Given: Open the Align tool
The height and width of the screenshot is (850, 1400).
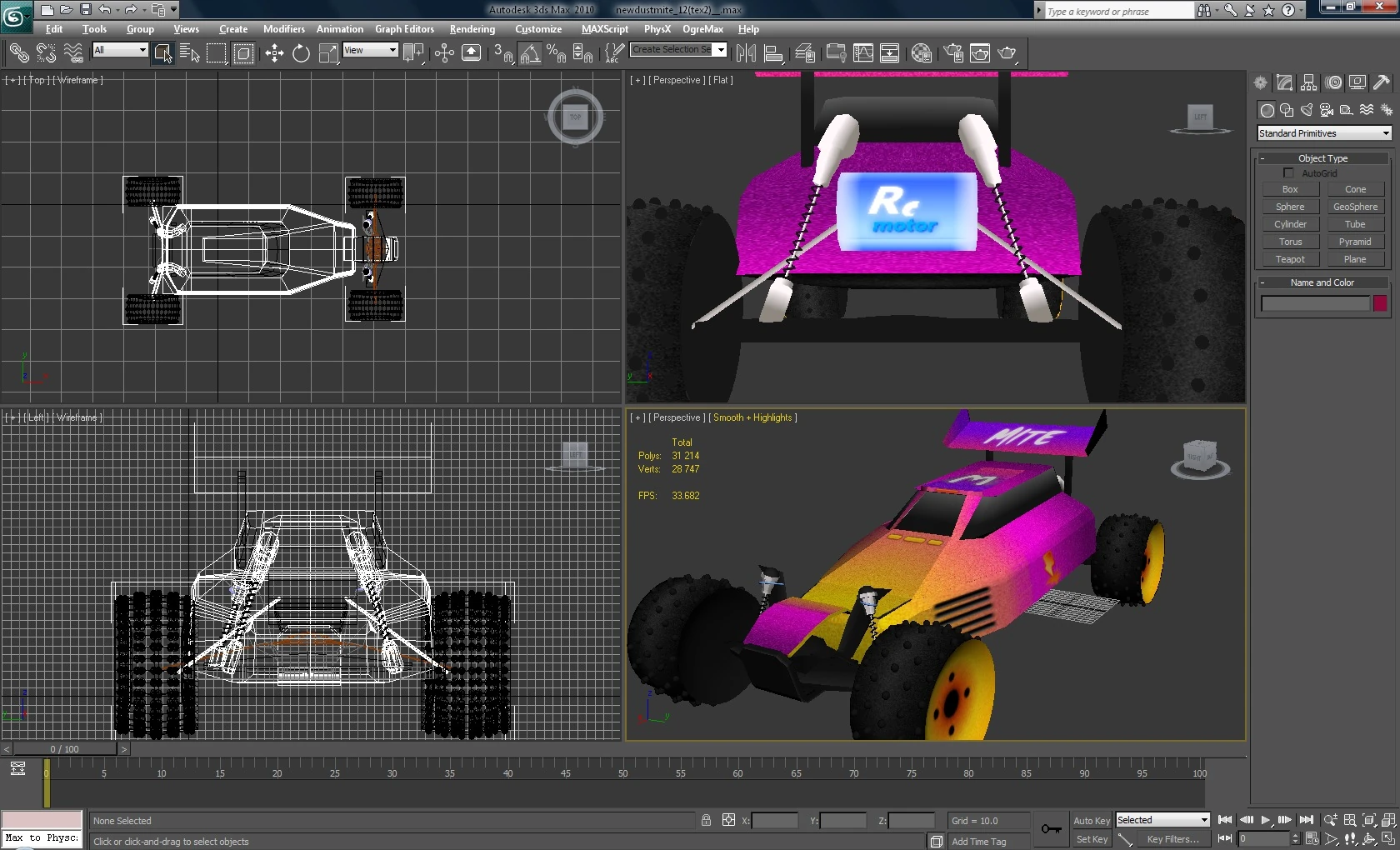Looking at the screenshot, I should pyautogui.click(x=773, y=53).
